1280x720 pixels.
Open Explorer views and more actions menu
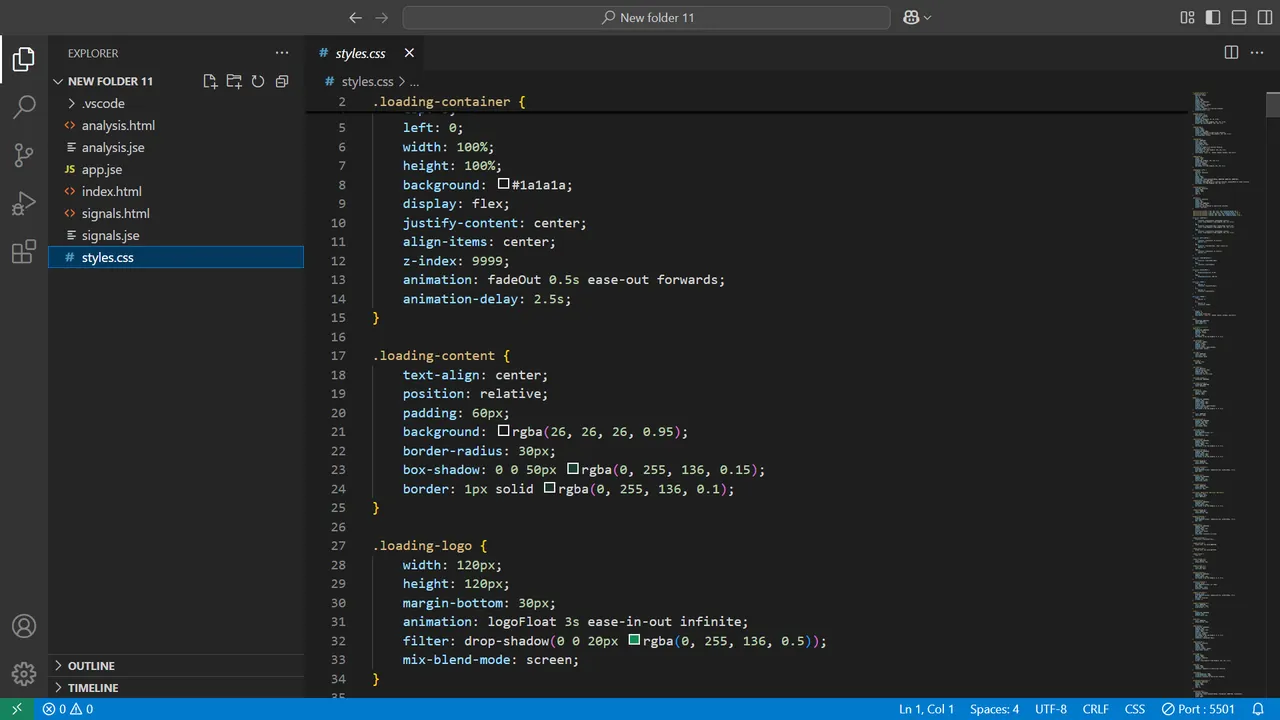[x=282, y=53]
